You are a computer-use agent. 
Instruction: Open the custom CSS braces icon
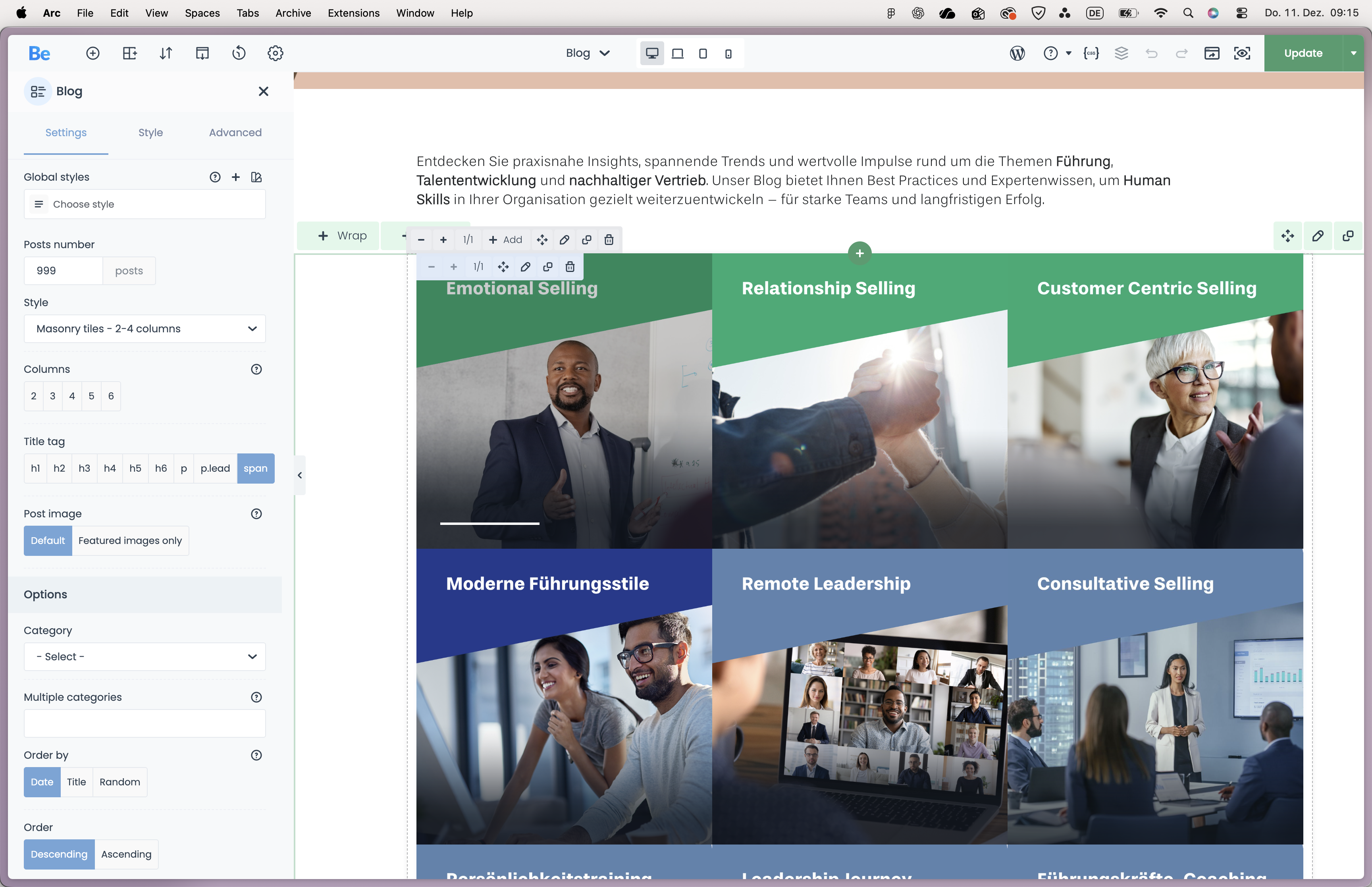pos(1091,53)
